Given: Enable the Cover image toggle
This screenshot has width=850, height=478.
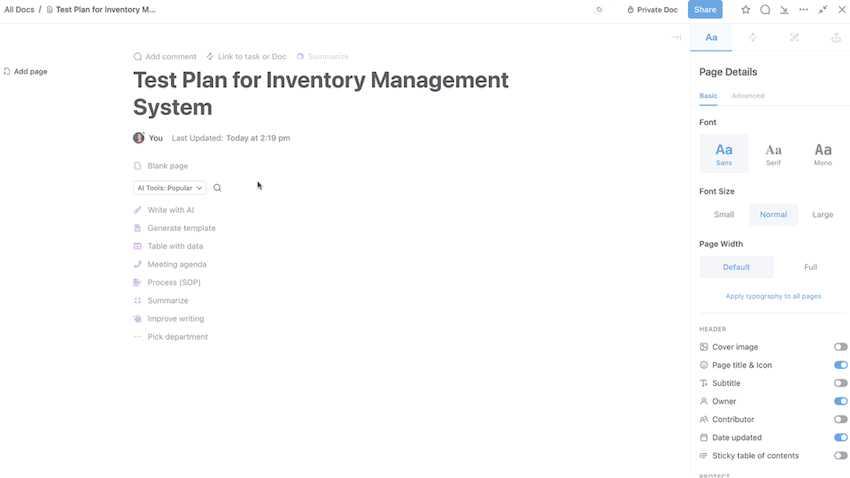Looking at the screenshot, I should (840, 347).
